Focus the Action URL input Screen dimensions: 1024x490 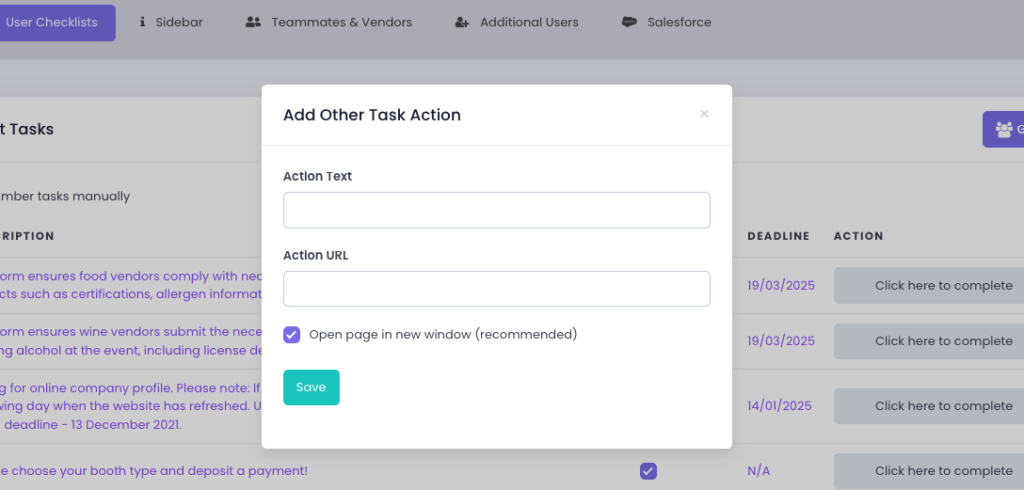tap(496, 289)
